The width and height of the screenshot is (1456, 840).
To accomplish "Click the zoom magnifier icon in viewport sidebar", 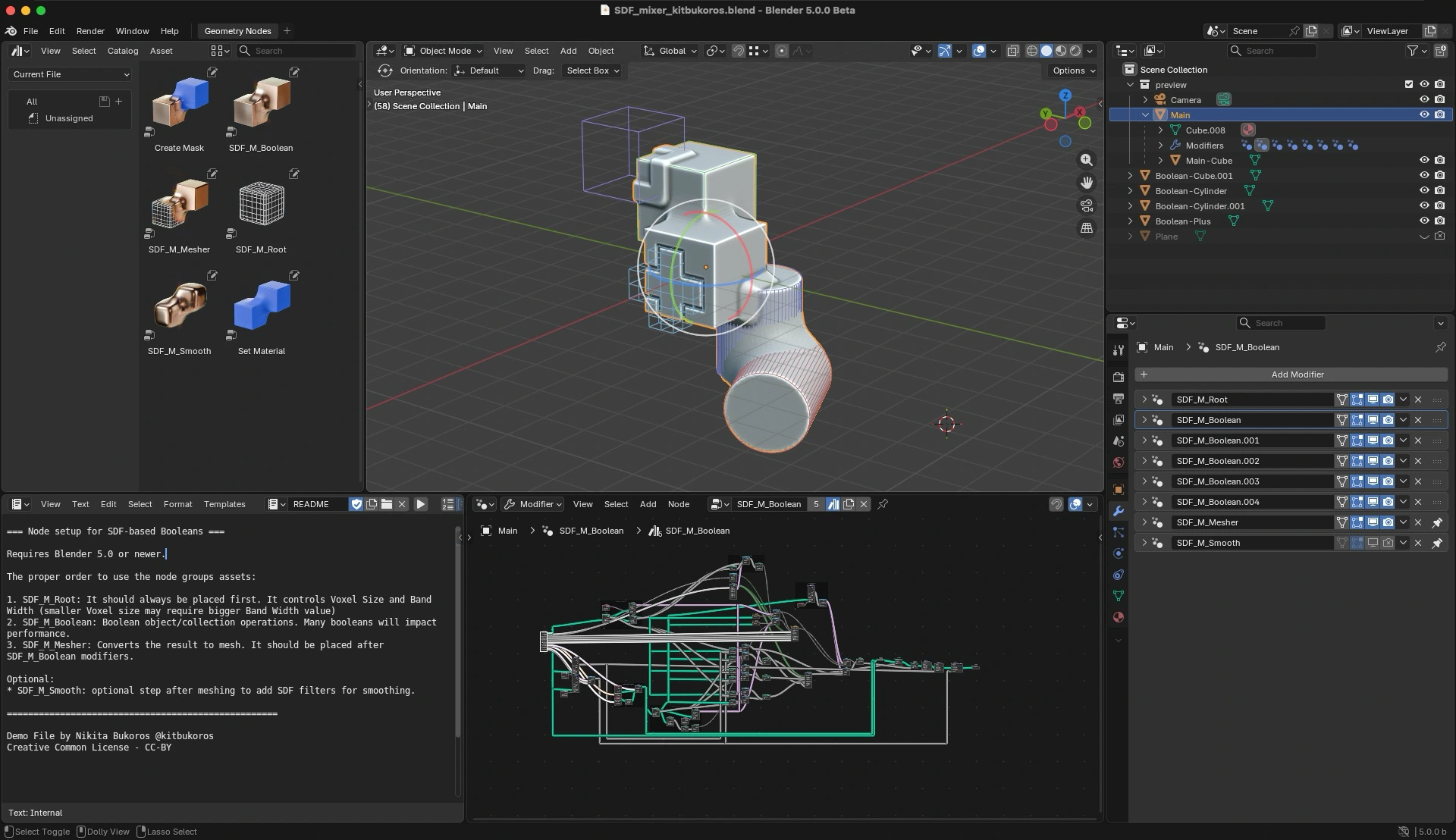I will pyautogui.click(x=1087, y=160).
